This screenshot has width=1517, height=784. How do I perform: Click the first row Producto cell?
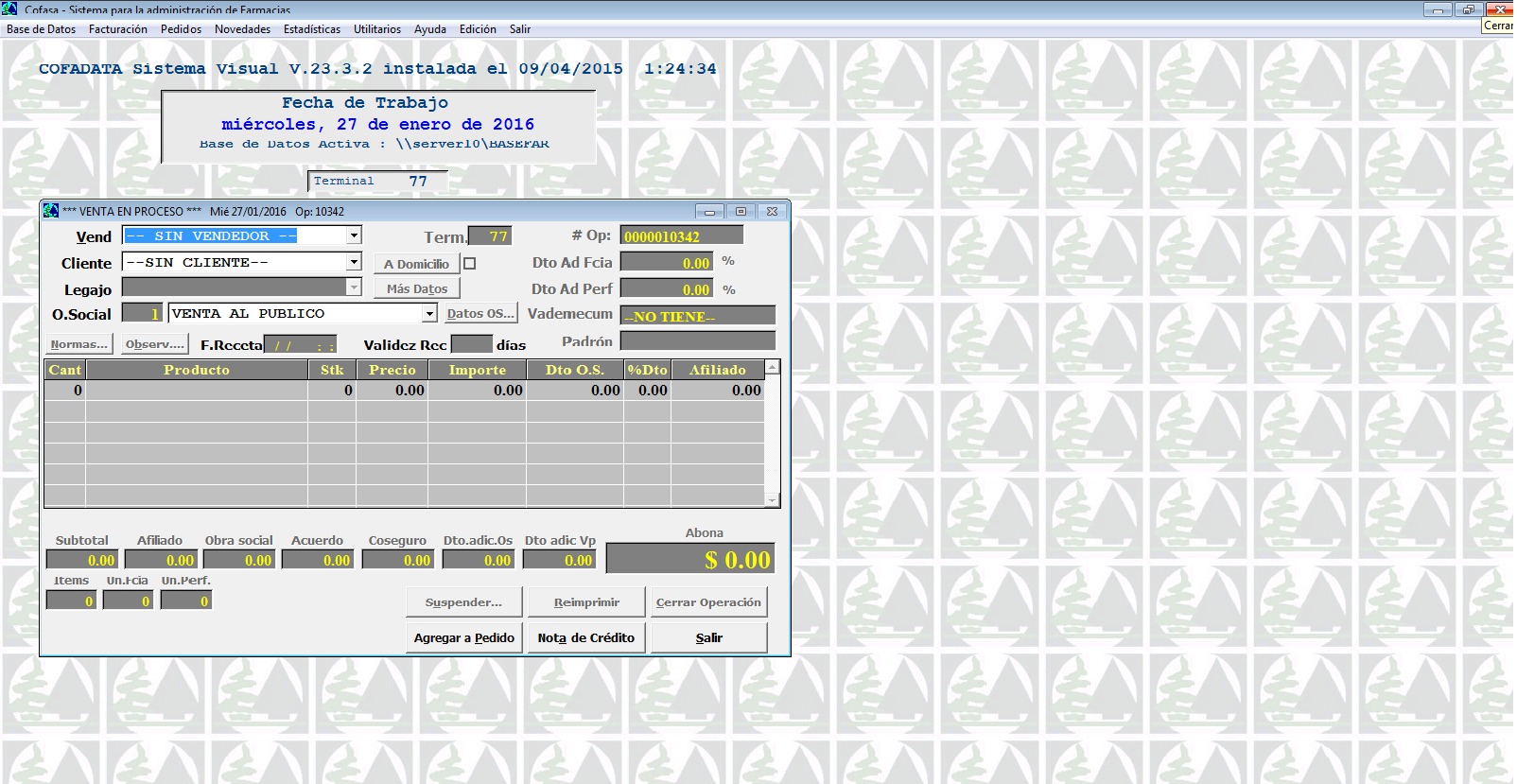197,390
